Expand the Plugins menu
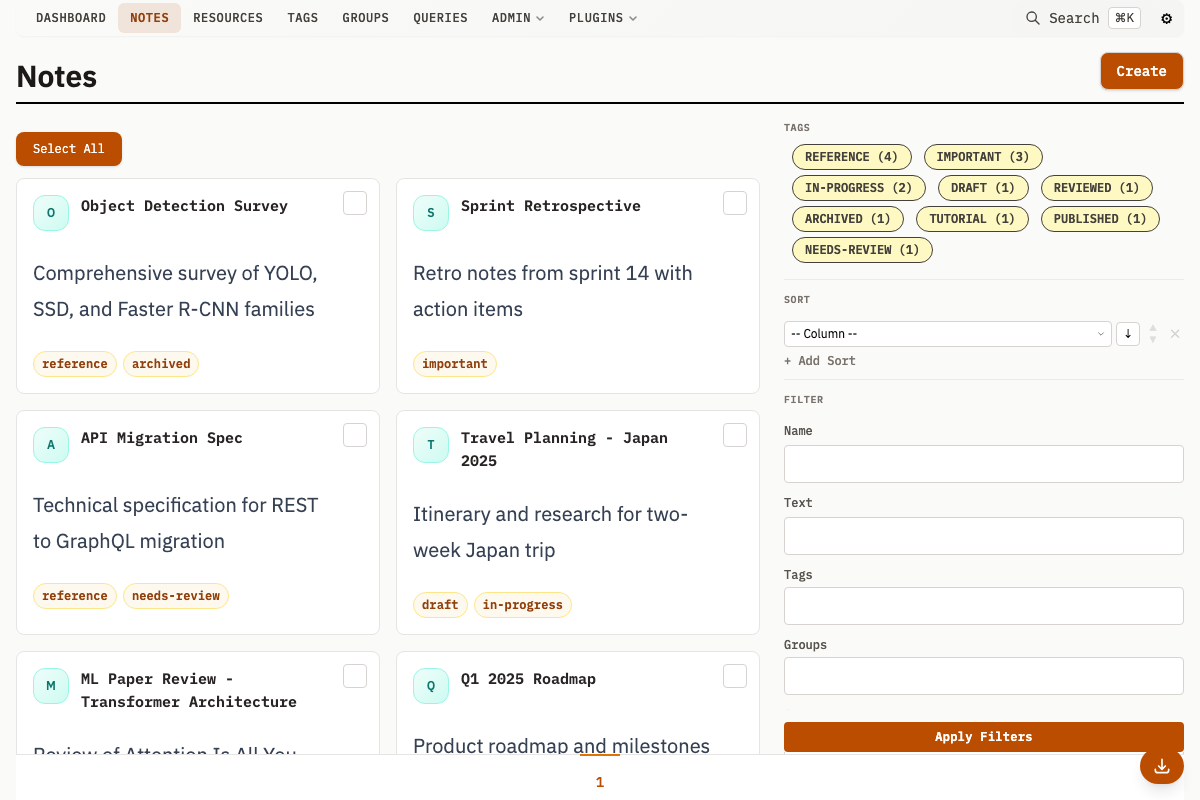This screenshot has height=800, width=1200. (x=602, y=18)
